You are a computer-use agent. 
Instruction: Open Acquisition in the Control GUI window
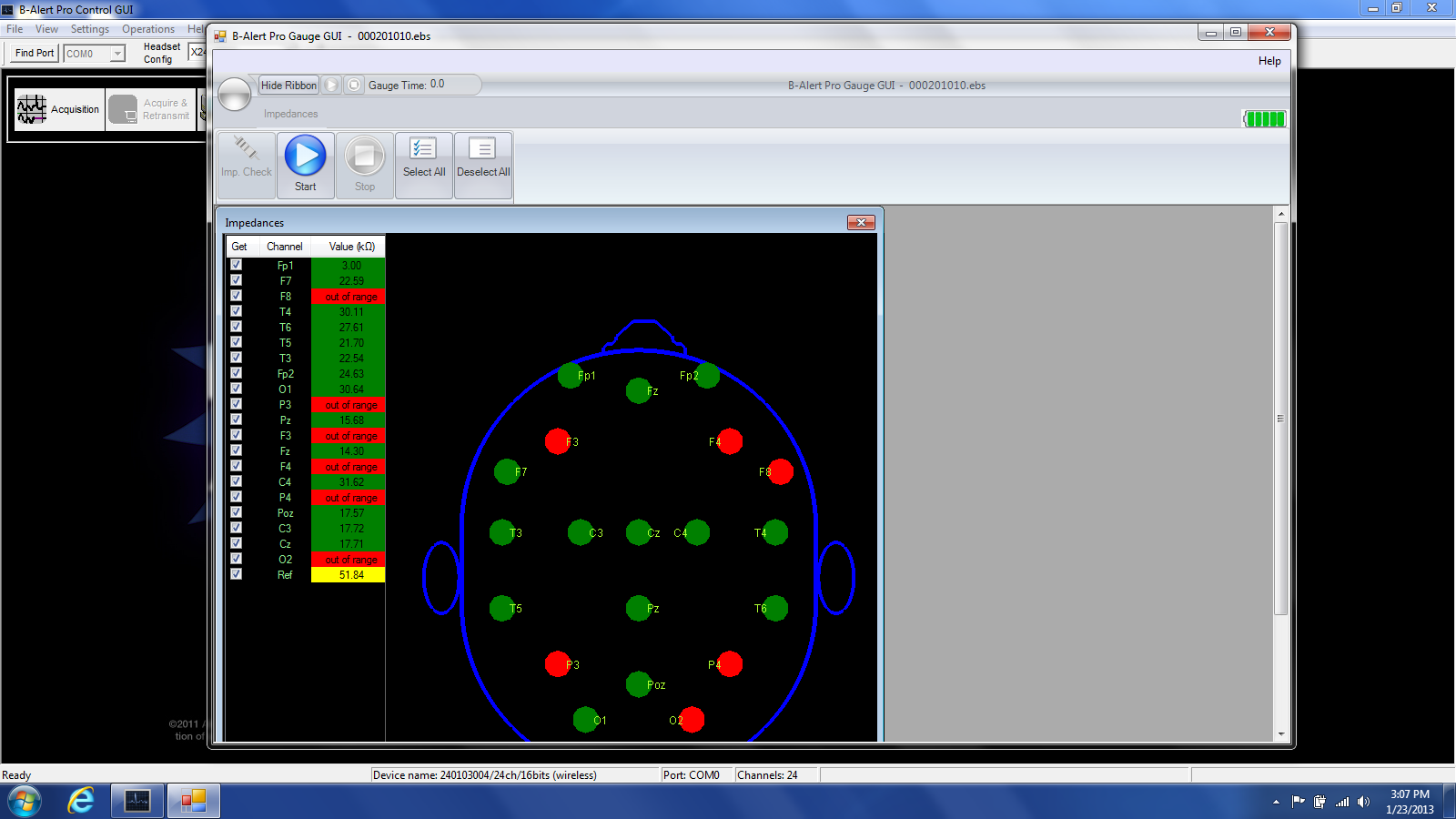60,109
